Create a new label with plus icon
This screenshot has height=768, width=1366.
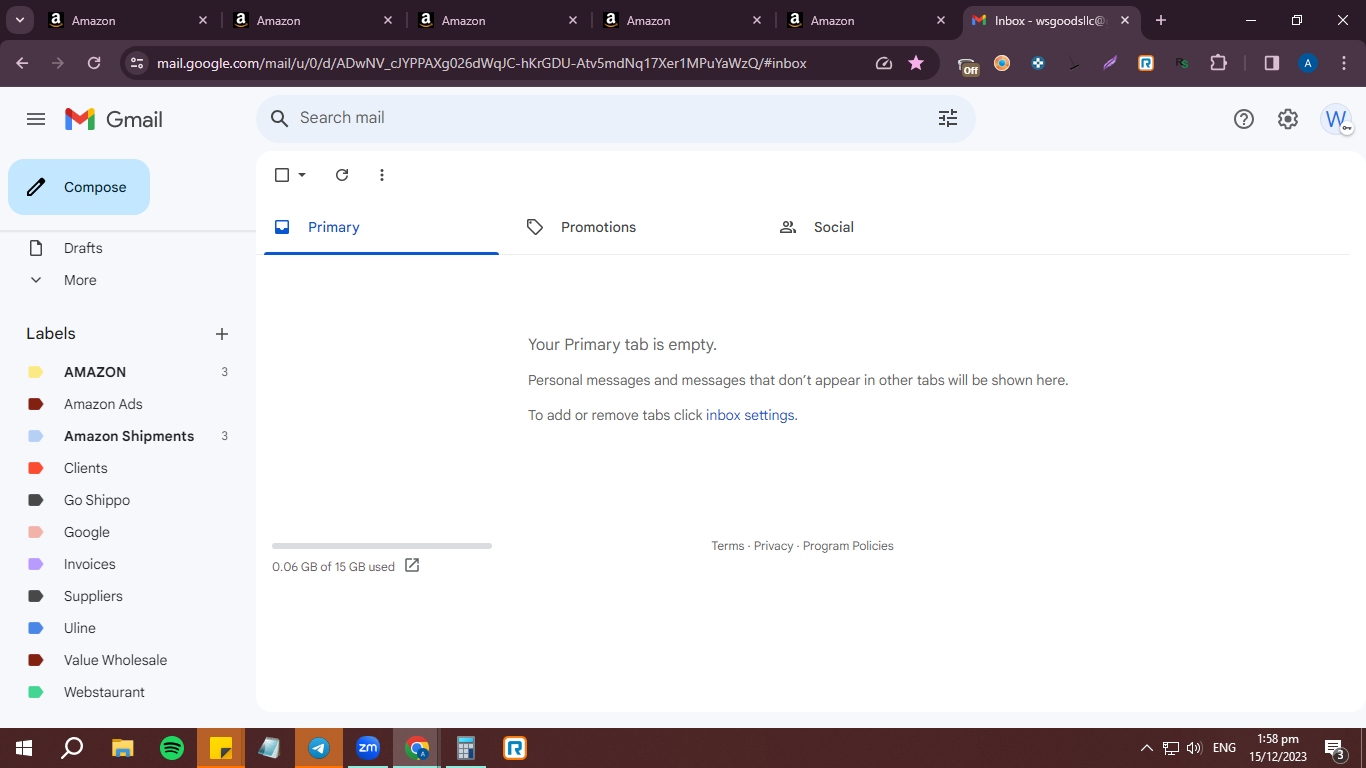[x=222, y=334]
